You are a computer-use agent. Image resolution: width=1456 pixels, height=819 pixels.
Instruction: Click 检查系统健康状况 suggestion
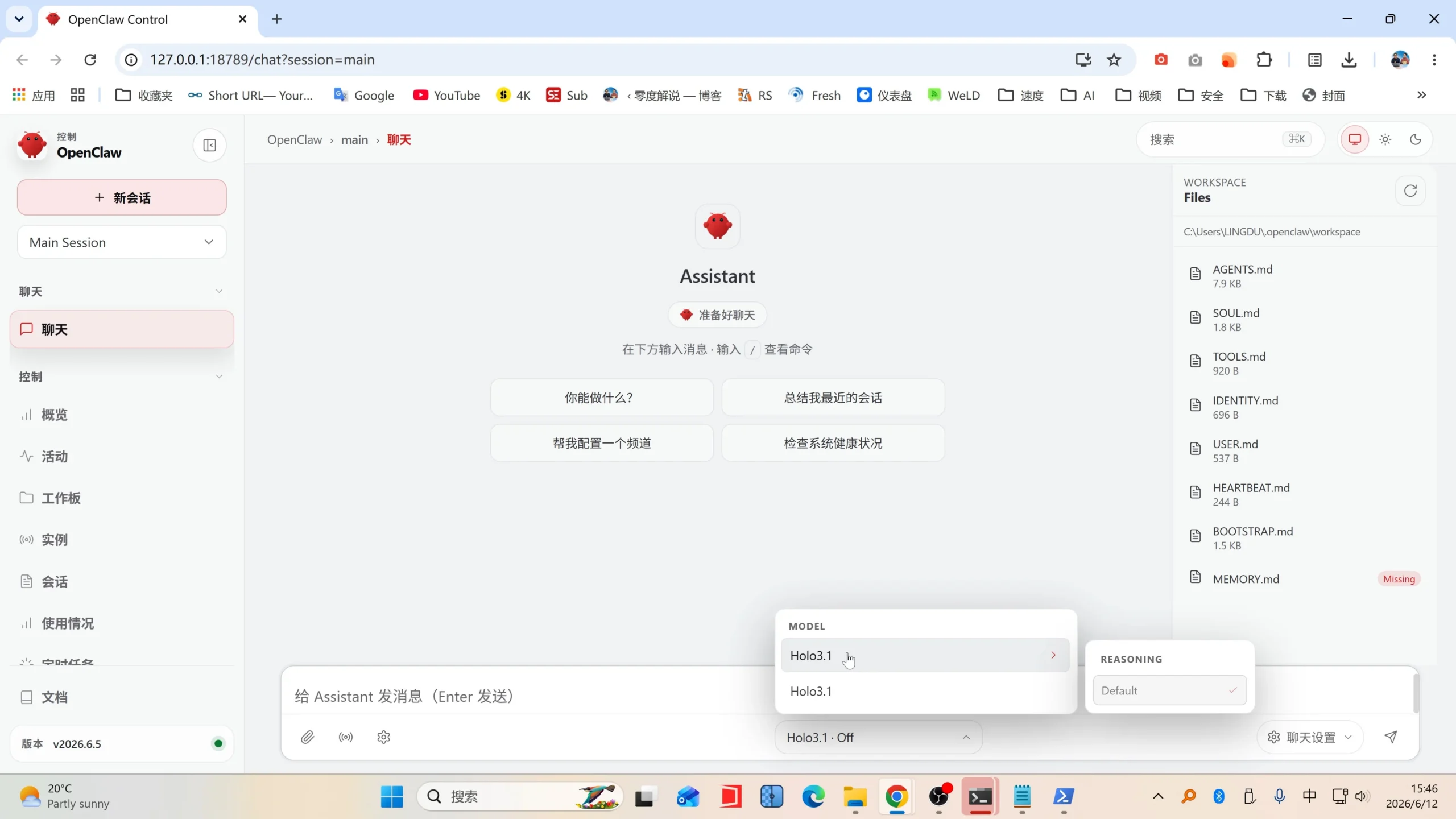coord(833,442)
